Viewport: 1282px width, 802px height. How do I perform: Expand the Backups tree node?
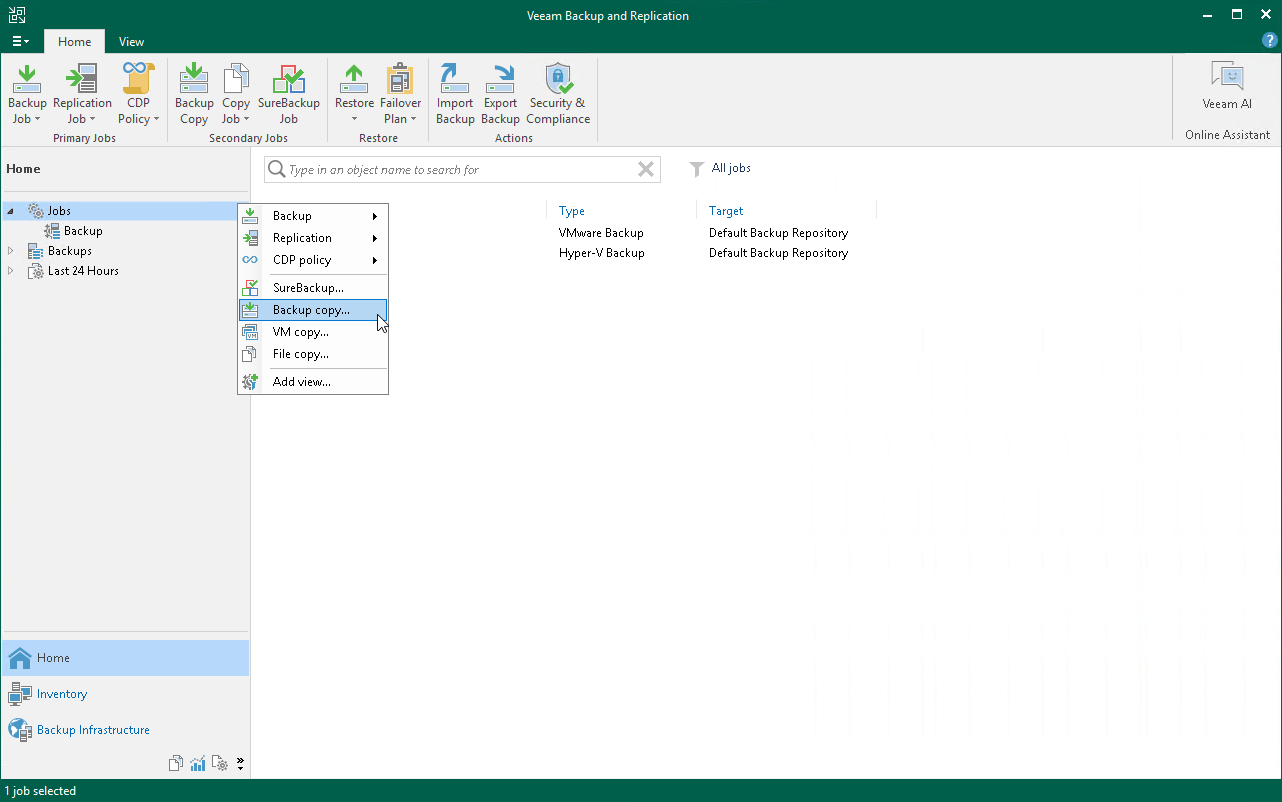coord(10,250)
